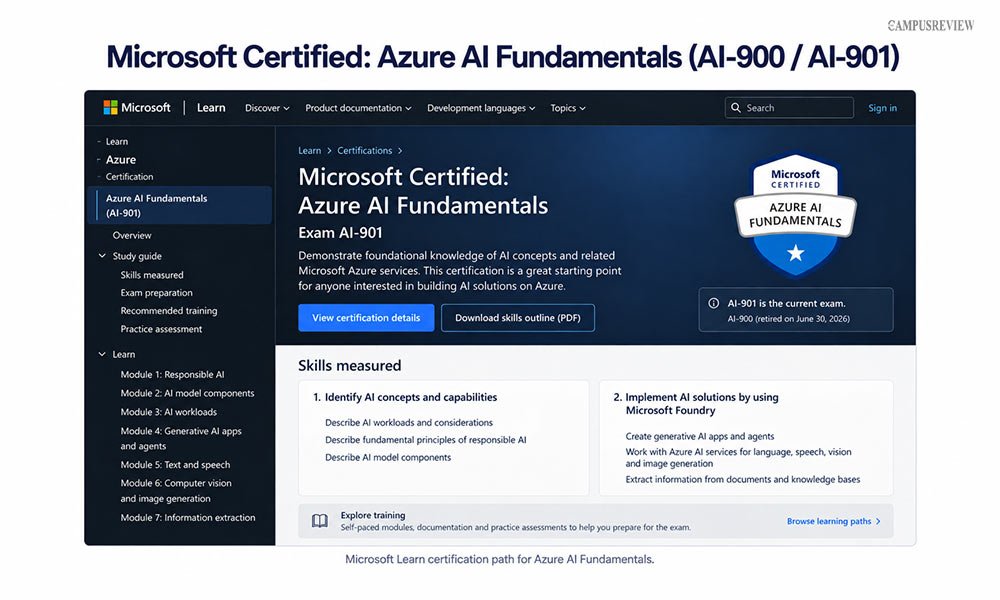Viewport: 1000px width, 600px height.
Task: Select Learn at top of sidebar
Action: tap(117, 142)
